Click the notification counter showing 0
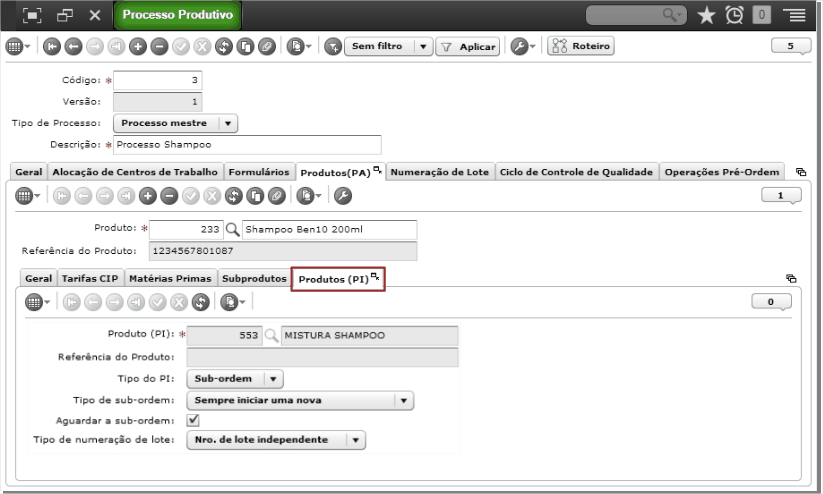 point(762,15)
